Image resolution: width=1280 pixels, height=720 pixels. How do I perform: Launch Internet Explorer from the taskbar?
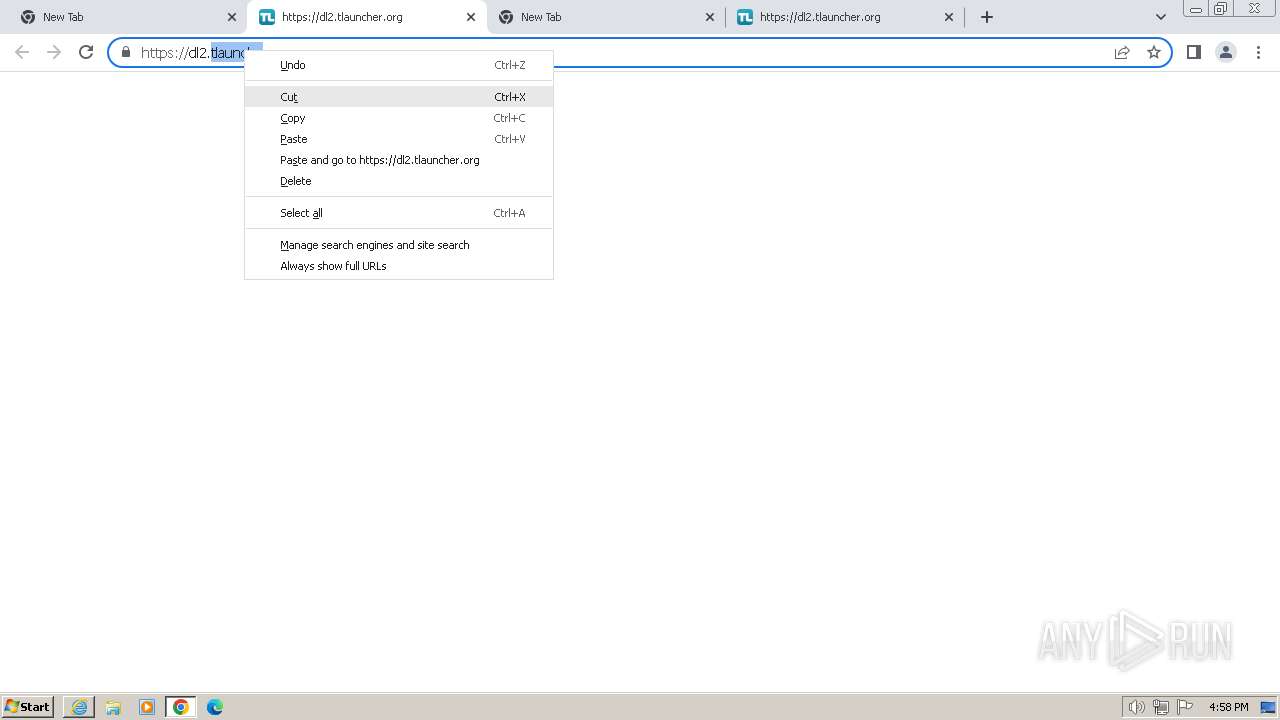[x=79, y=707]
